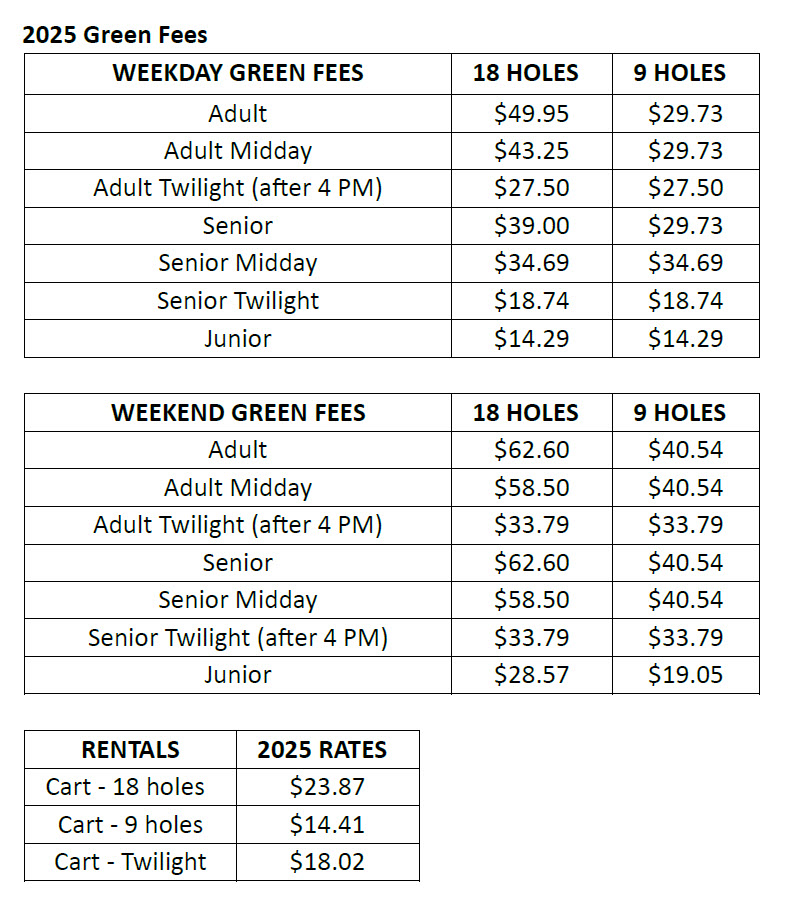Select weekend Adult Midday $58.50 cell

pos(531,488)
